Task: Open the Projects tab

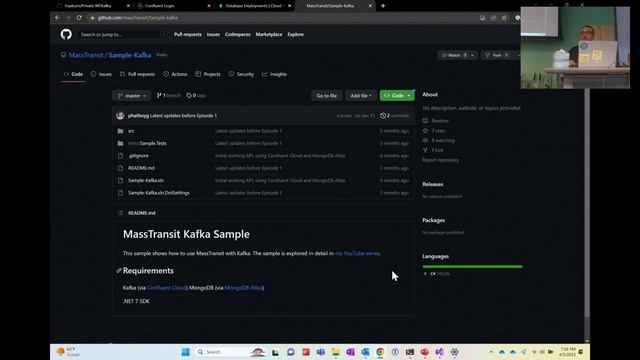Action: point(208,74)
